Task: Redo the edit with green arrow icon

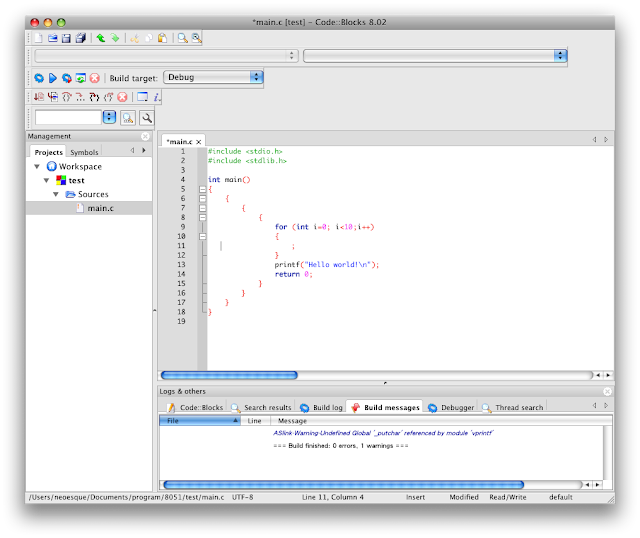Action: [x=115, y=38]
